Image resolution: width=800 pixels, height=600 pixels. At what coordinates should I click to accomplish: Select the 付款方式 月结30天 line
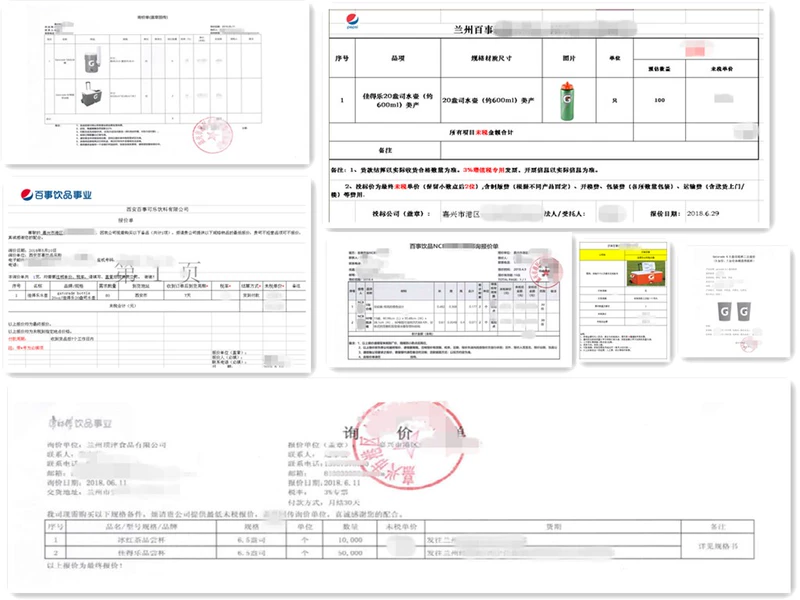pos(324,503)
